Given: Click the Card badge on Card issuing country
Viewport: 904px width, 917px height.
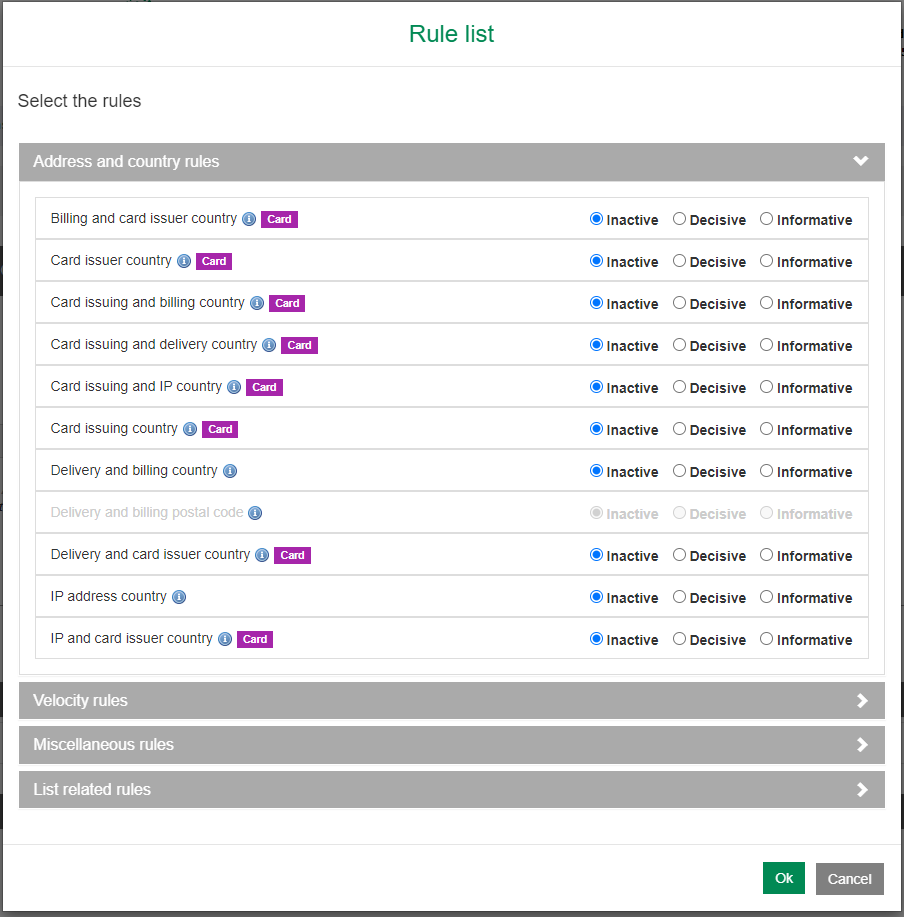Looking at the screenshot, I should coord(219,429).
